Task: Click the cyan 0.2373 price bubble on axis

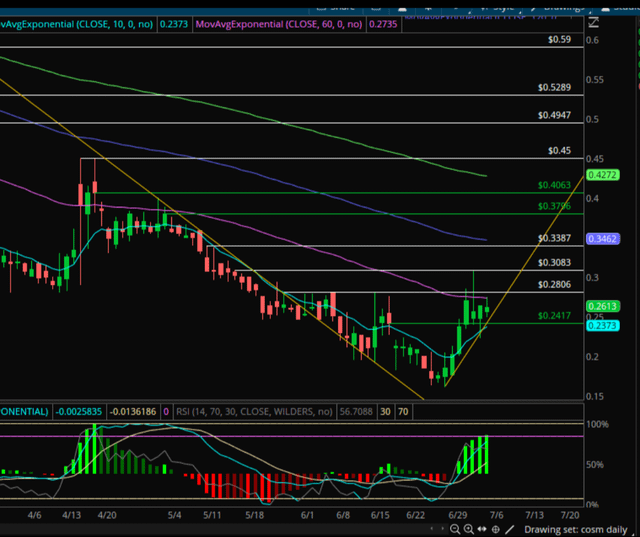Action: coord(603,326)
